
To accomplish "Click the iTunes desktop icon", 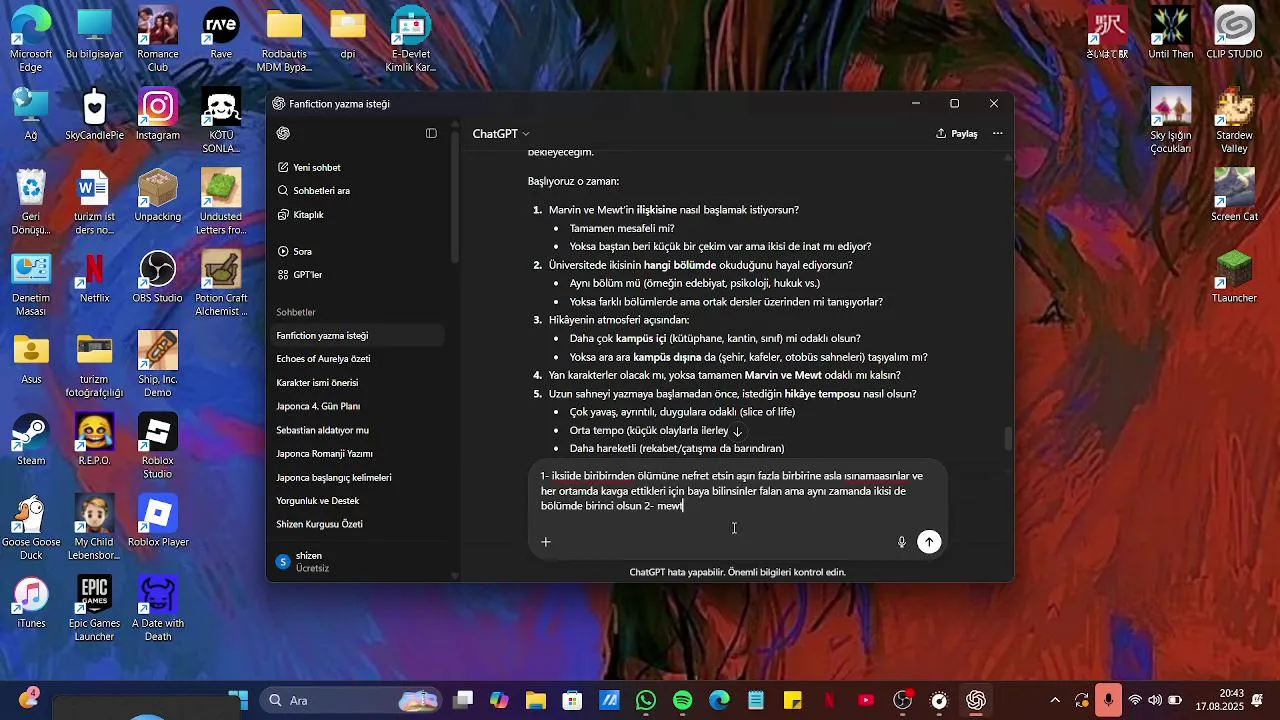I will (31, 603).
